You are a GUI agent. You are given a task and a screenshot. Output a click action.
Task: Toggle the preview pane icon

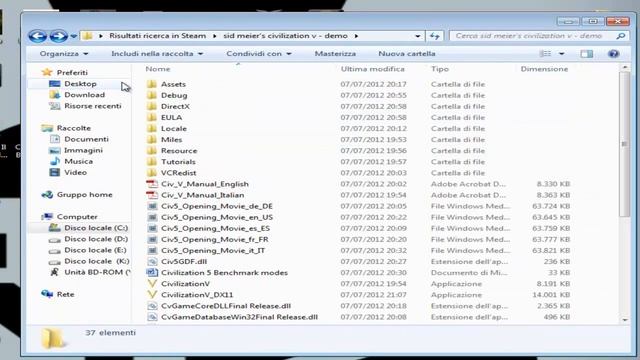tap(587, 53)
